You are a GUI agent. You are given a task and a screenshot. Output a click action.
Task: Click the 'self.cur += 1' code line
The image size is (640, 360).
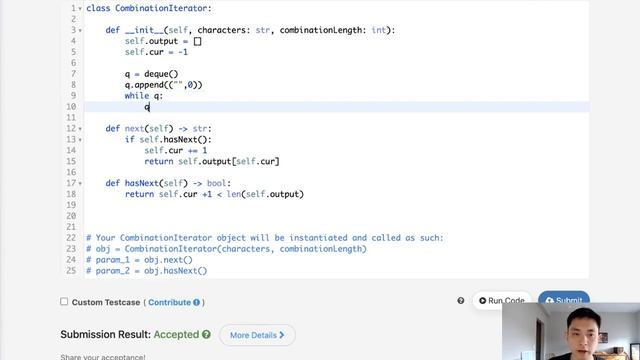[176, 150]
